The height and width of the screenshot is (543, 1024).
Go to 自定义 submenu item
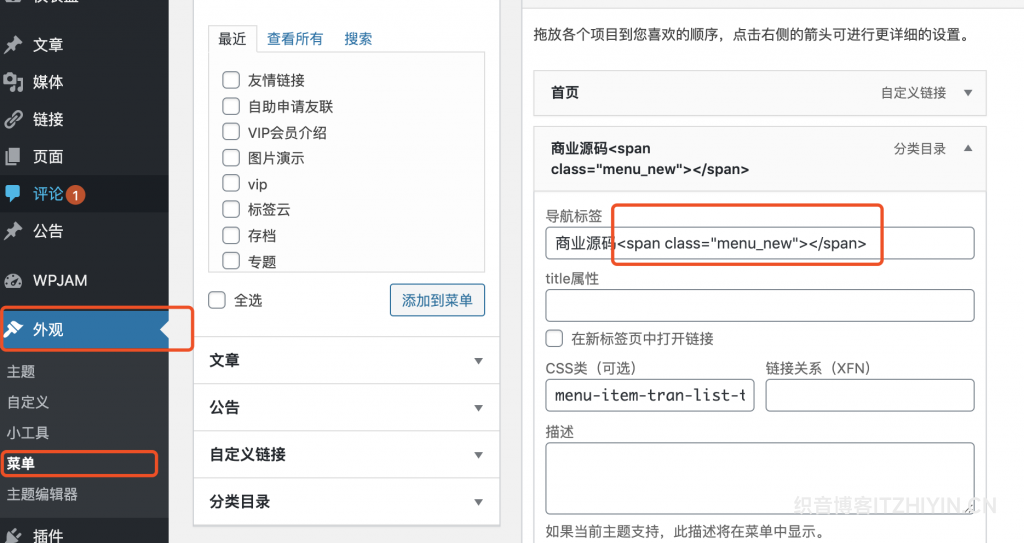pos(28,403)
